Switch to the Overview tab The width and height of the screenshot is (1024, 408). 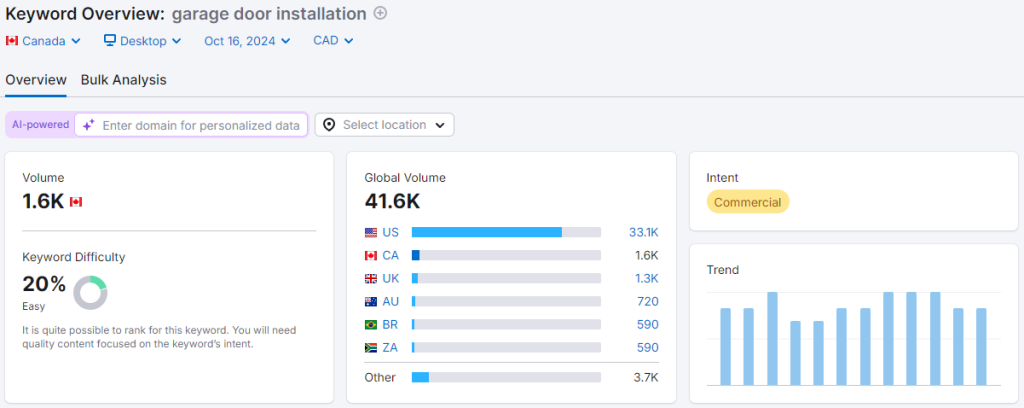tap(36, 80)
